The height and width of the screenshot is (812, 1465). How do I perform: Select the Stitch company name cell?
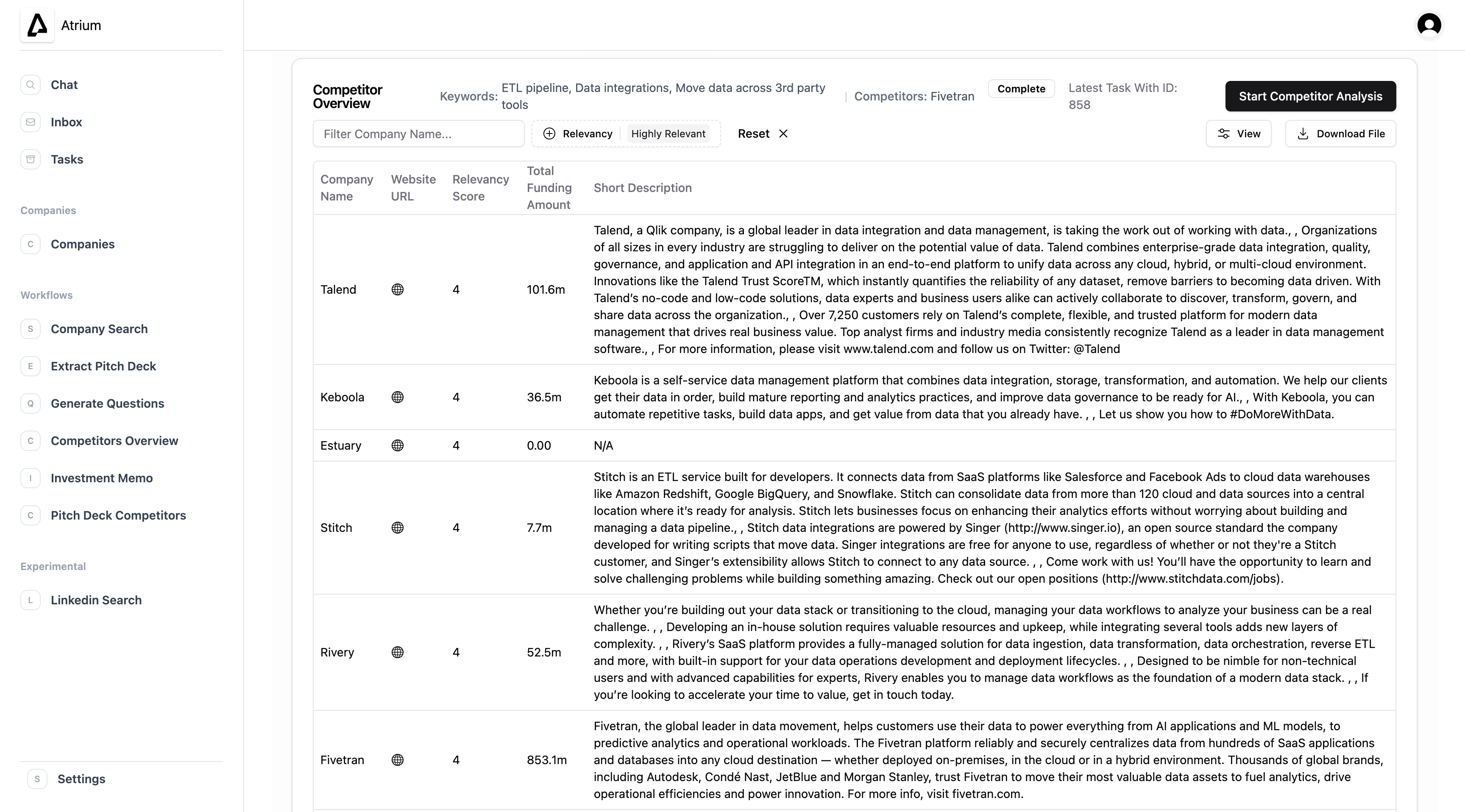[x=336, y=528]
